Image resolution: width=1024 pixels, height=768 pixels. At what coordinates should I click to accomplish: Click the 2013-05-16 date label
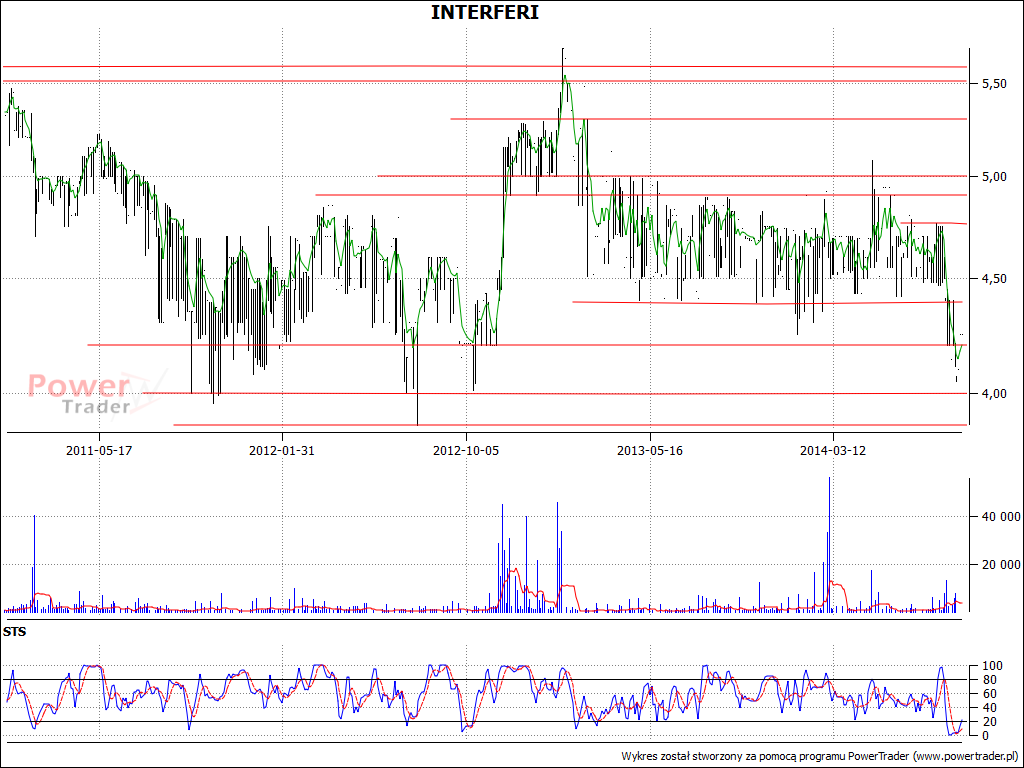pyautogui.click(x=650, y=451)
